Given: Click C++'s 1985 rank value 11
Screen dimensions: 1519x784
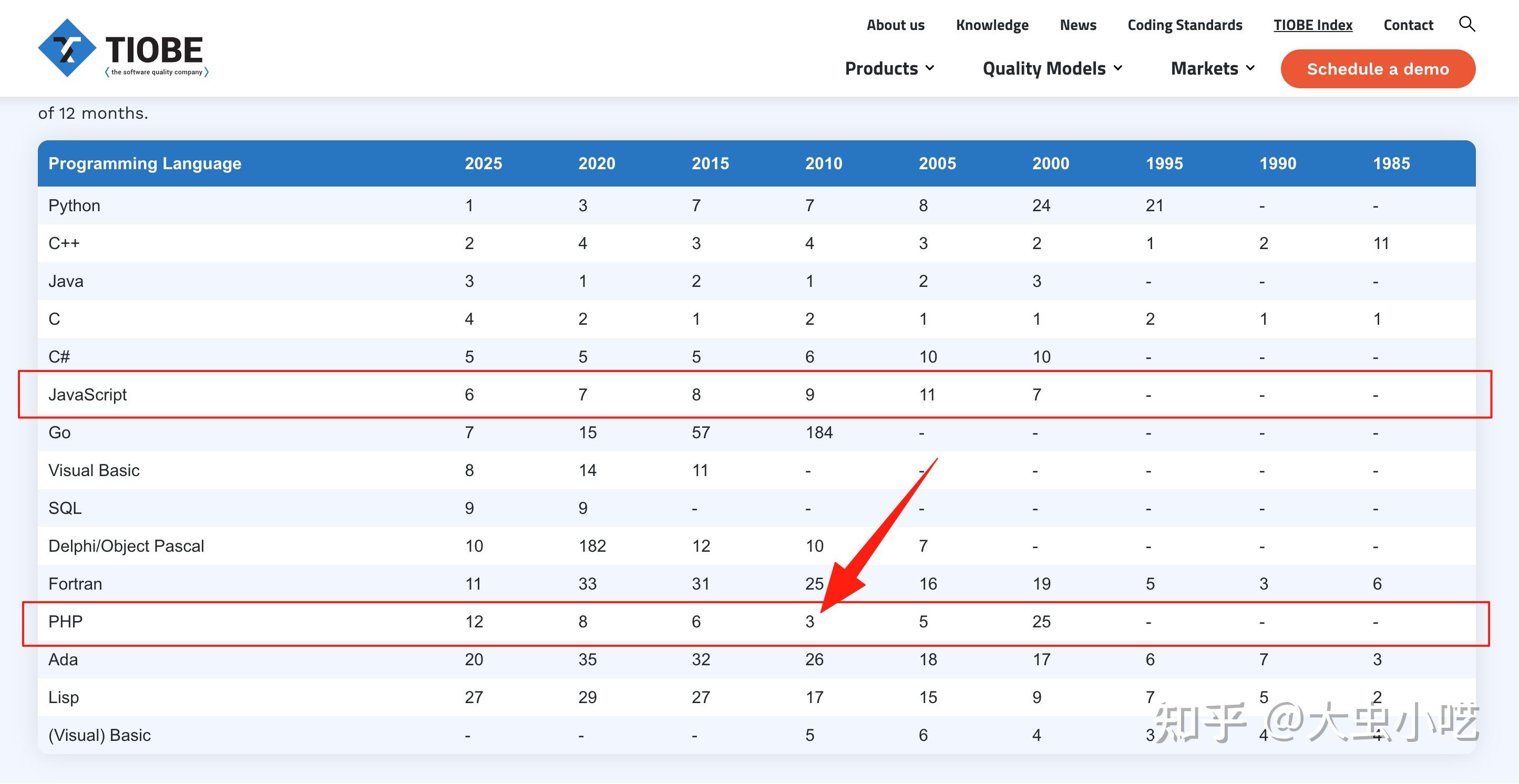Looking at the screenshot, I should tap(1381, 243).
